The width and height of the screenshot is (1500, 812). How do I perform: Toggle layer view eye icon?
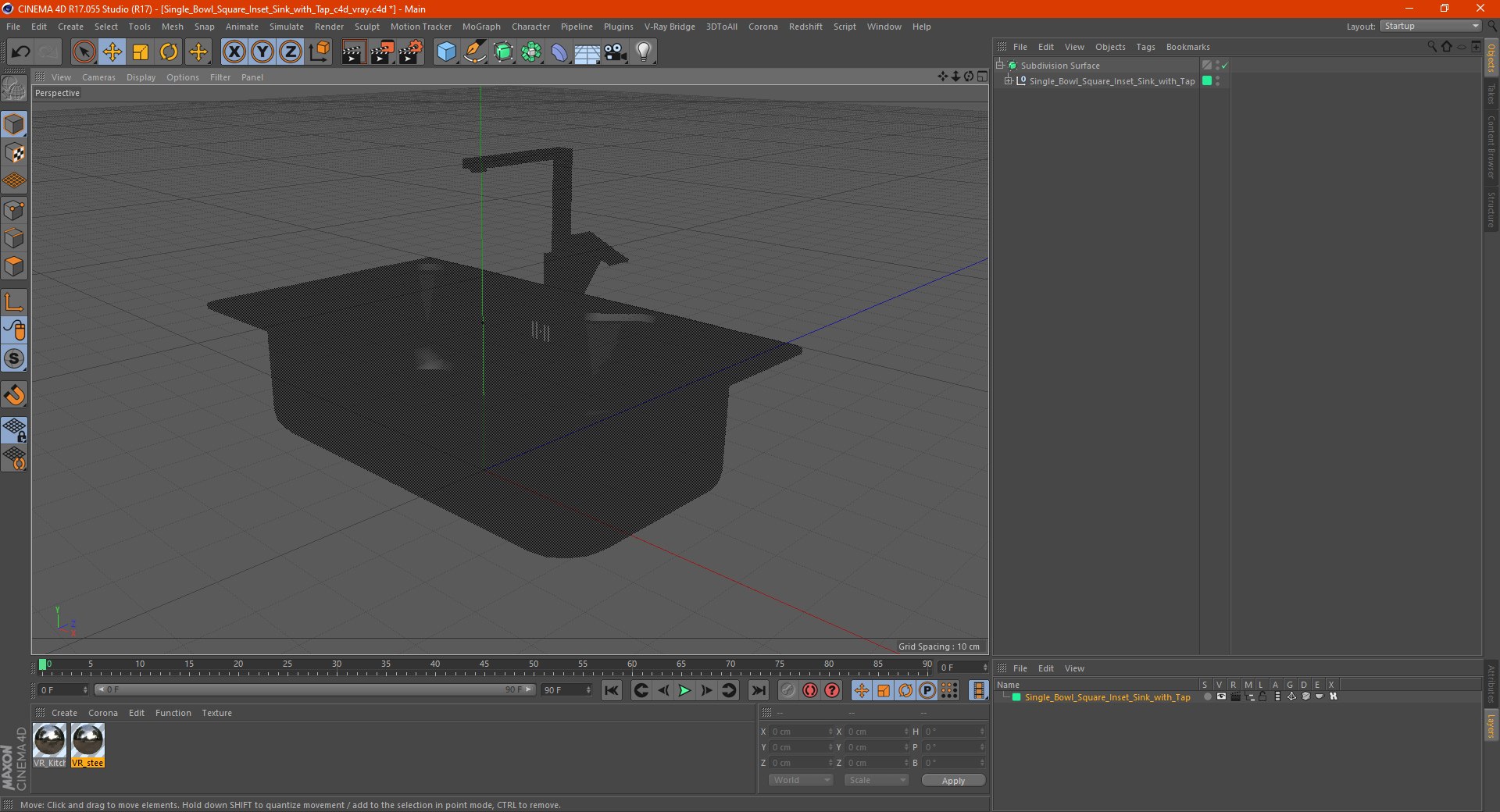coord(1221,697)
